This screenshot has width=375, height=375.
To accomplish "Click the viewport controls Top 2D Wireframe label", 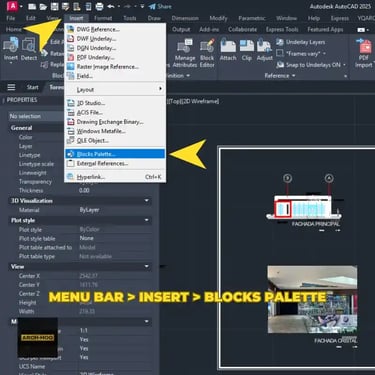I will pos(193,101).
